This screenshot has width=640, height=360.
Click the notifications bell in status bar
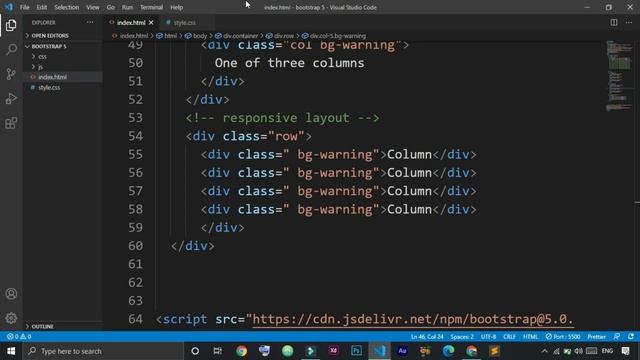[631, 337]
